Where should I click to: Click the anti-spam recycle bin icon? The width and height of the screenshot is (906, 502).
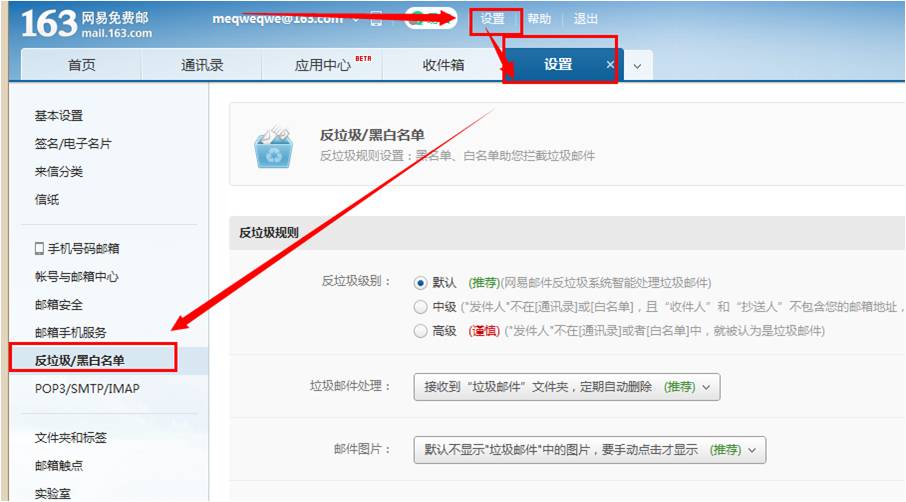(x=273, y=147)
